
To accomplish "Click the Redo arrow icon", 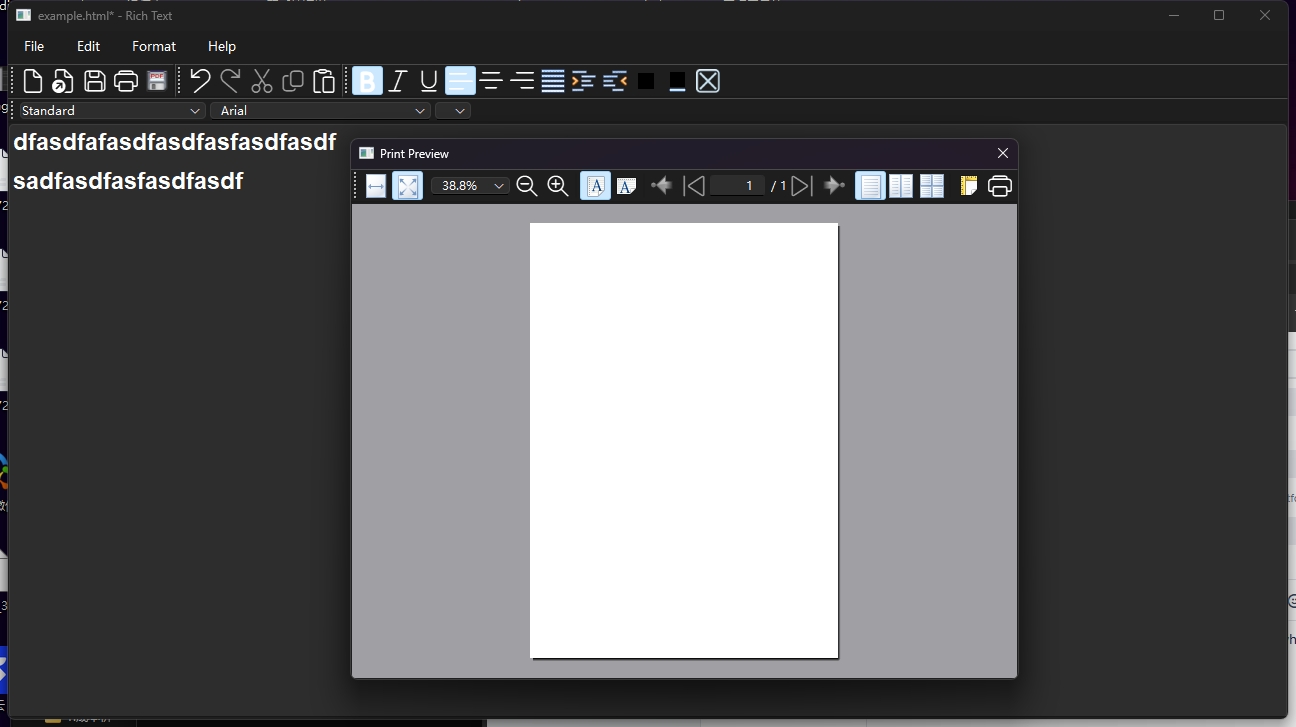I will [x=231, y=81].
